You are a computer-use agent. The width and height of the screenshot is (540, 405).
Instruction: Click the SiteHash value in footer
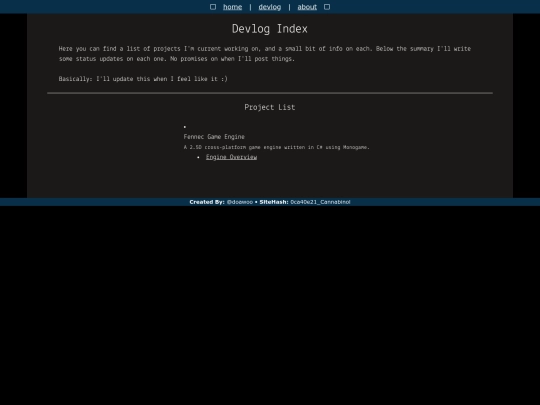click(x=320, y=202)
